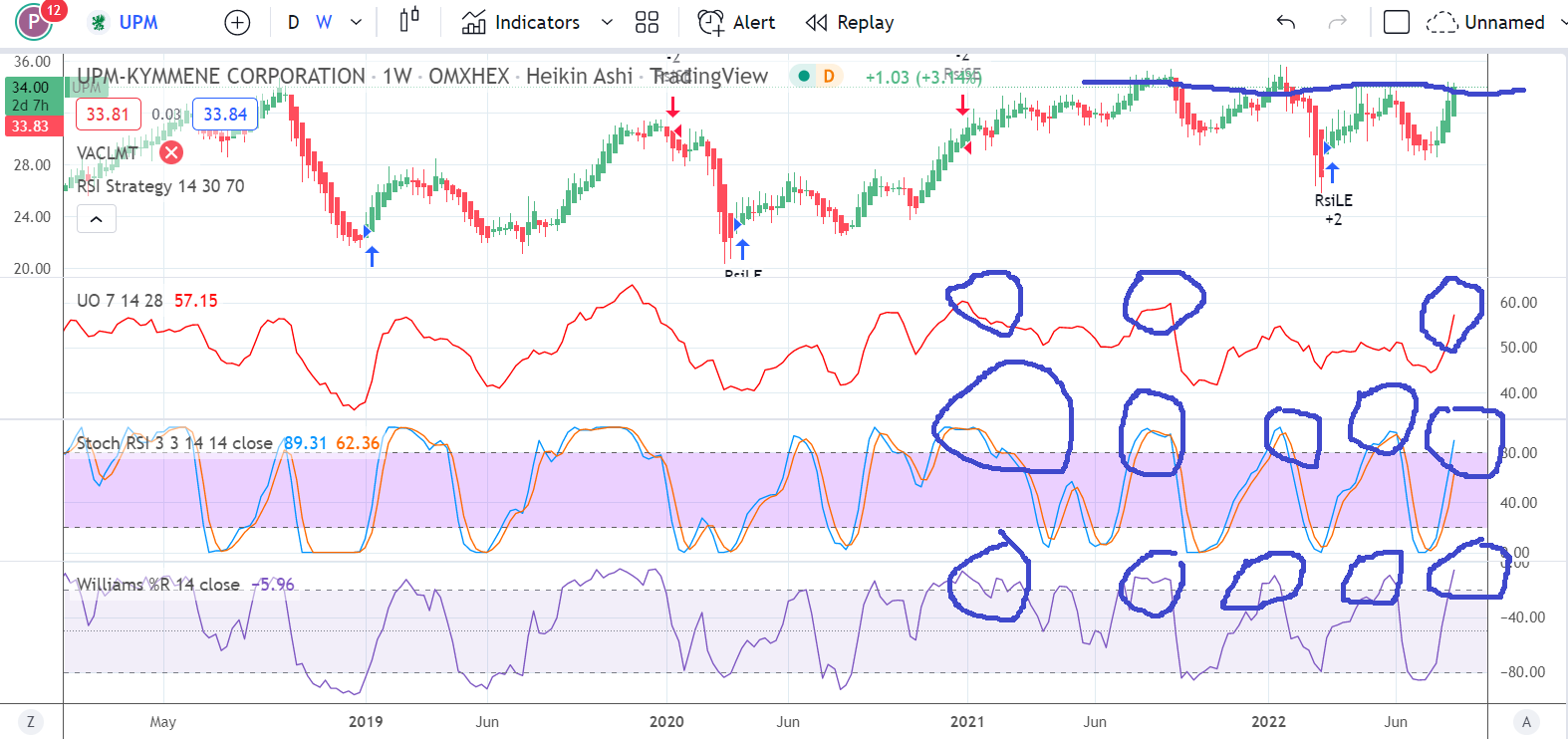Click the 34.00 current price label
Viewport: 1568px width, 739px height.
[30, 88]
